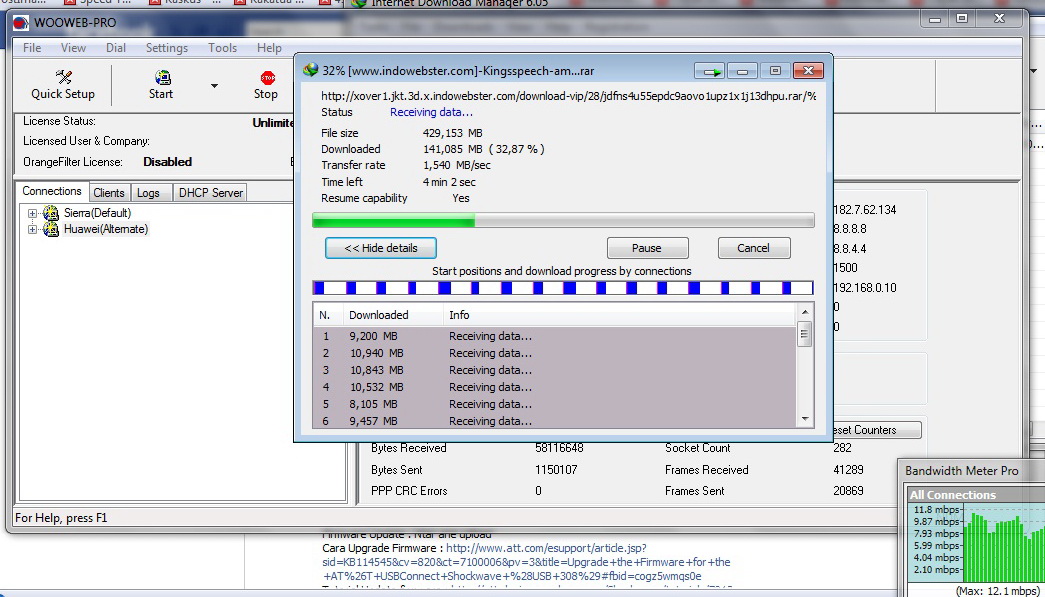Pause the Kingsspeech download
Viewport: 1045px width, 597px height.
click(647, 248)
